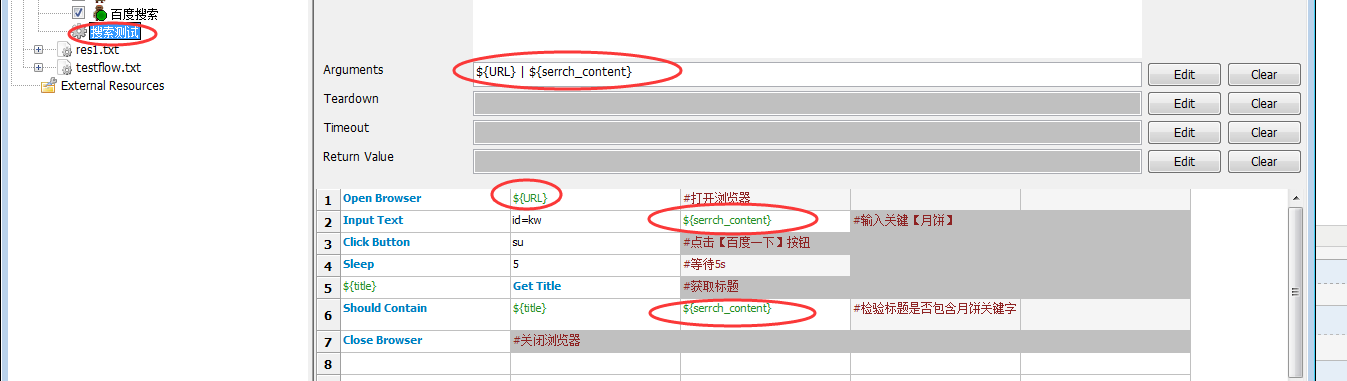Select the Should Contain cell
The height and width of the screenshot is (381, 1347).
425,314
